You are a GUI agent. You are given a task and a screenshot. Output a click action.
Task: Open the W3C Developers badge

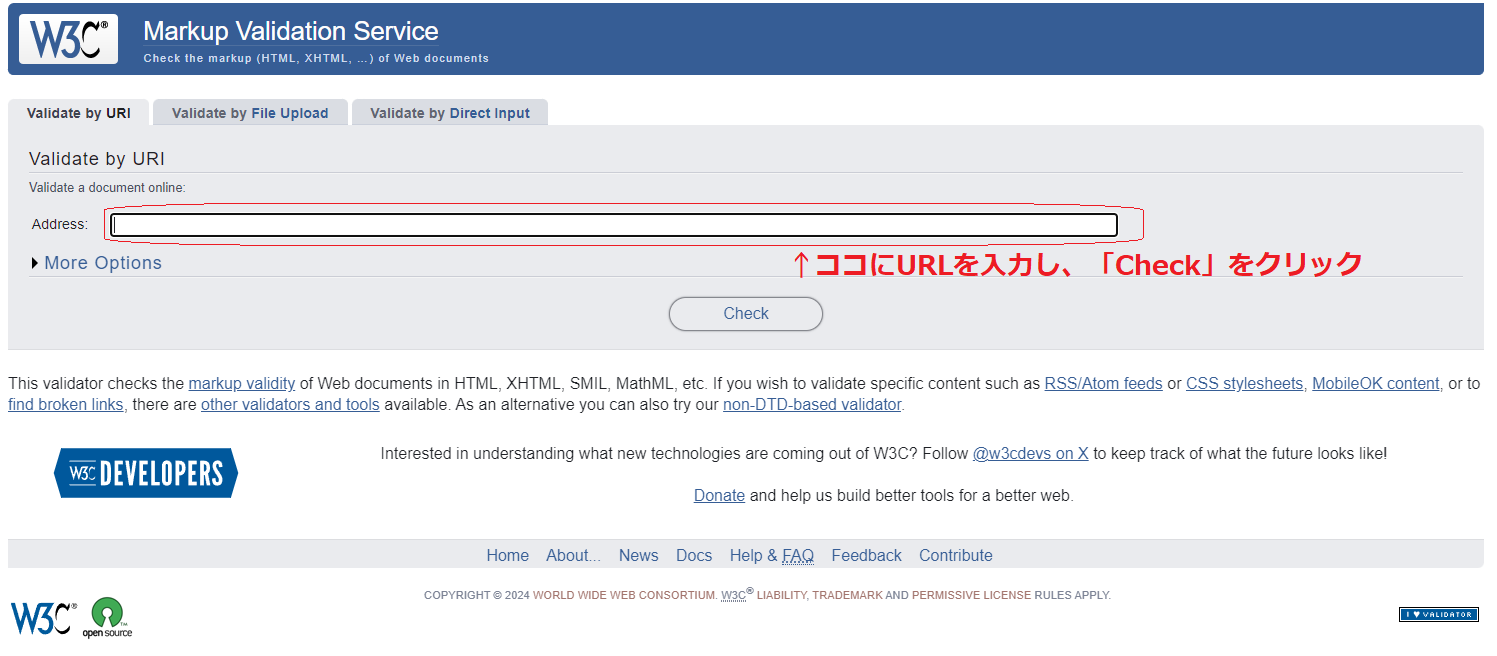click(x=145, y=472)
